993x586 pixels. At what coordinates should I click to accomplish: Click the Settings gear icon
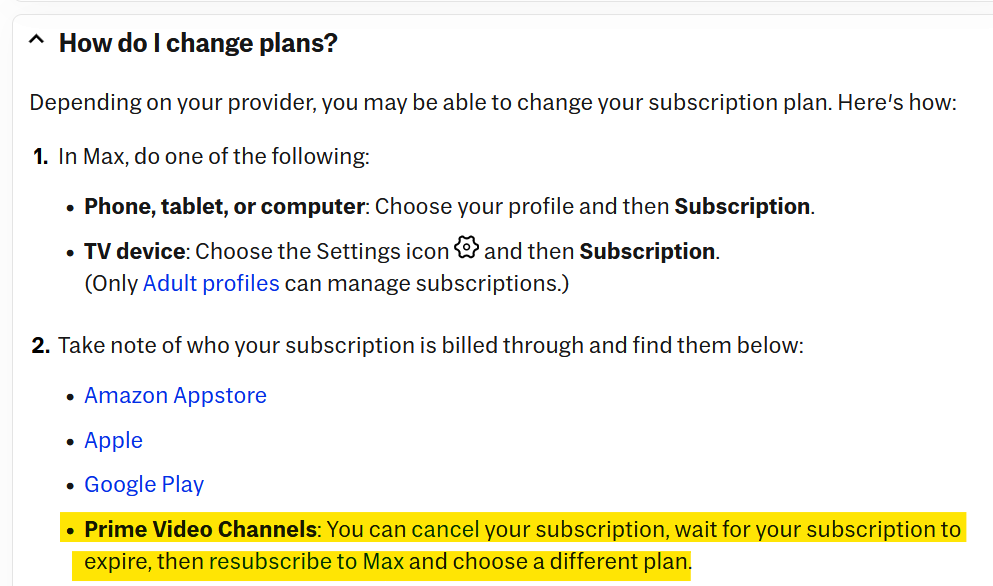(x=466, y=247)
